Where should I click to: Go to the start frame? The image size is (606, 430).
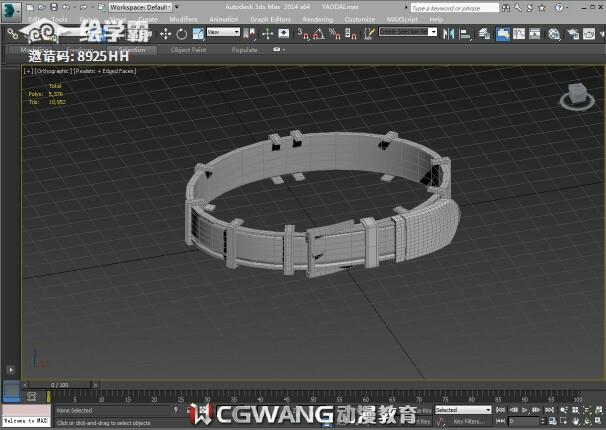(500, 410)
